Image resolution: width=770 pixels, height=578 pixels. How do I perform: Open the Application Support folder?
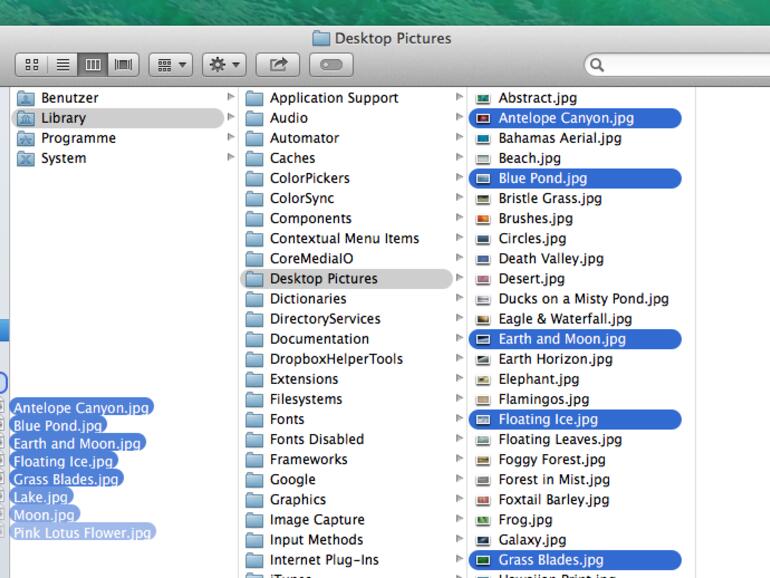346,98
